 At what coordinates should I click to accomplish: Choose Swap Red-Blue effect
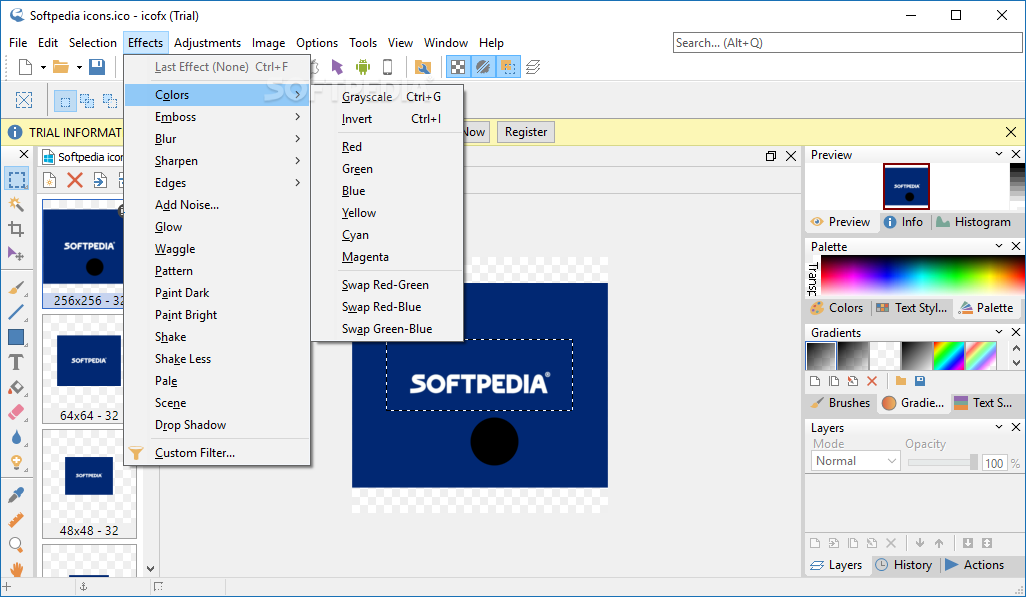coord(388,306)
